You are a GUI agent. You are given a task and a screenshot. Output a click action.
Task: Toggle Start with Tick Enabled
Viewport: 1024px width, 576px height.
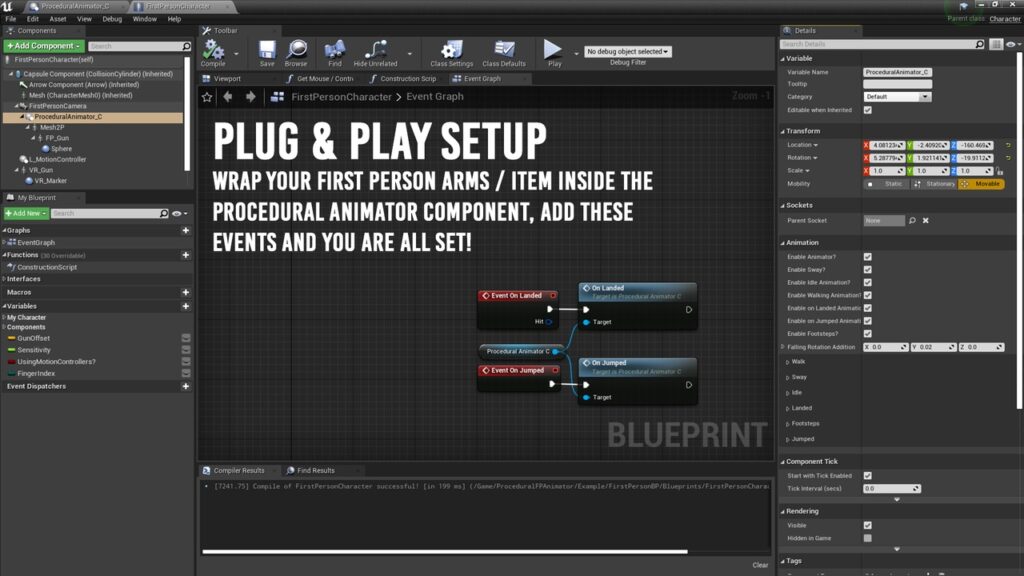867,476
